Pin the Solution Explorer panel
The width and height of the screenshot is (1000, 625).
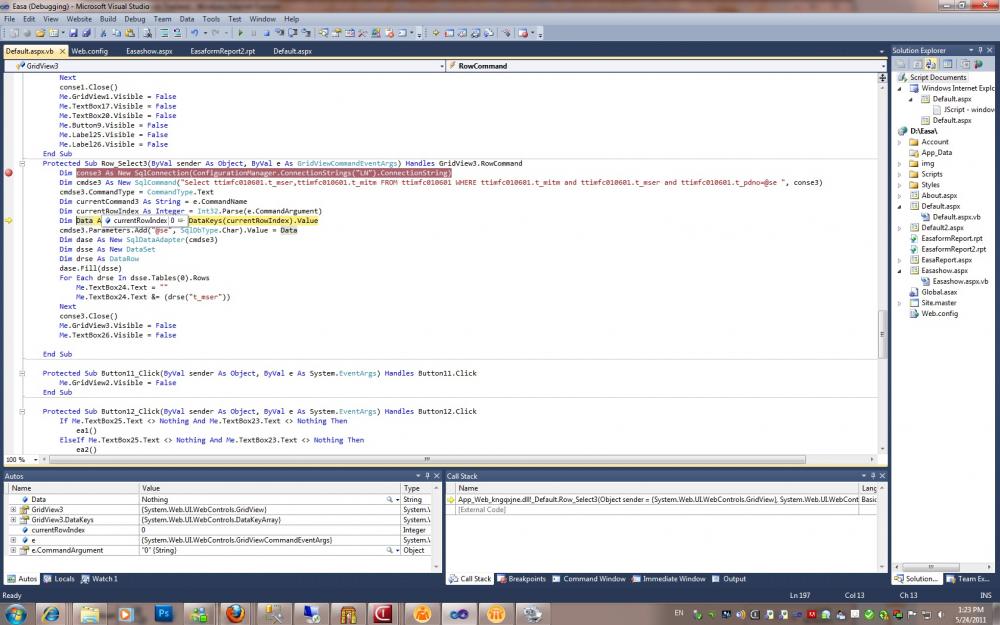[981, 50]
